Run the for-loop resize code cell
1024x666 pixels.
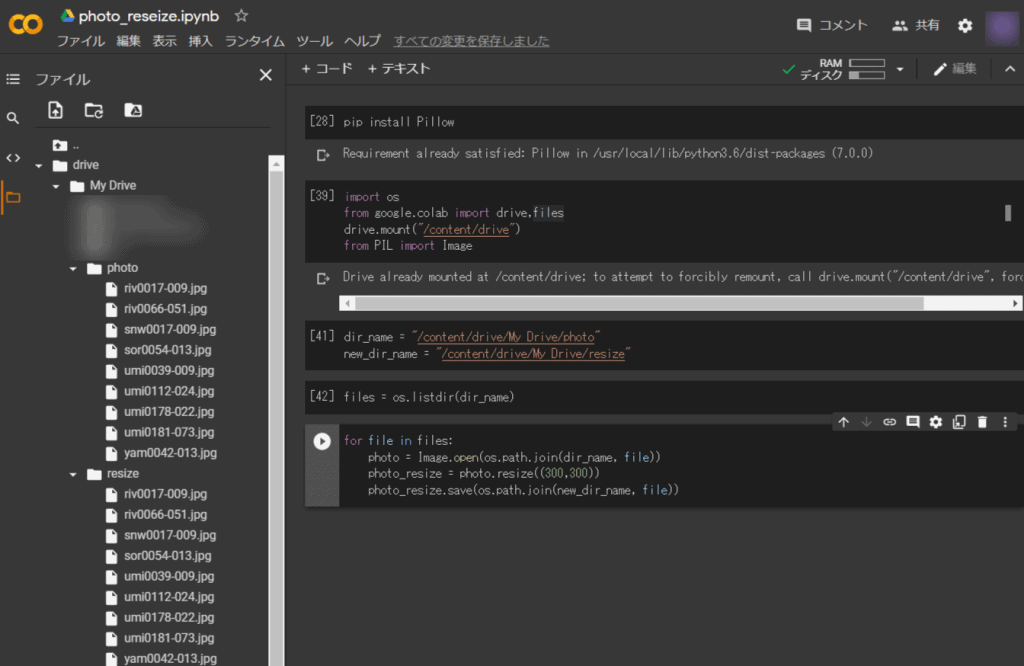(322, 441)
